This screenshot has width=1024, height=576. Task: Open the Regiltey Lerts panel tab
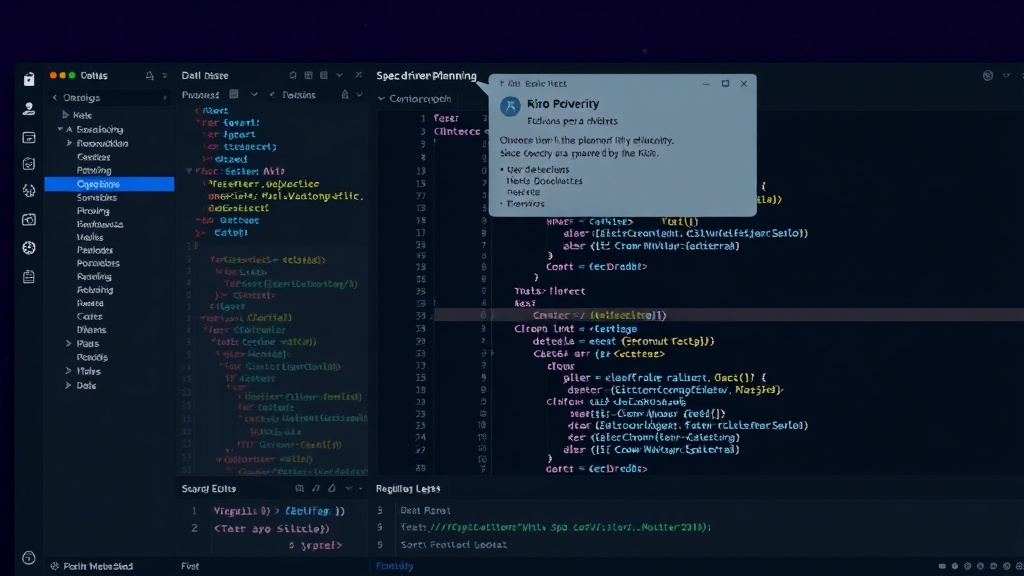click(x=408, y=488)
